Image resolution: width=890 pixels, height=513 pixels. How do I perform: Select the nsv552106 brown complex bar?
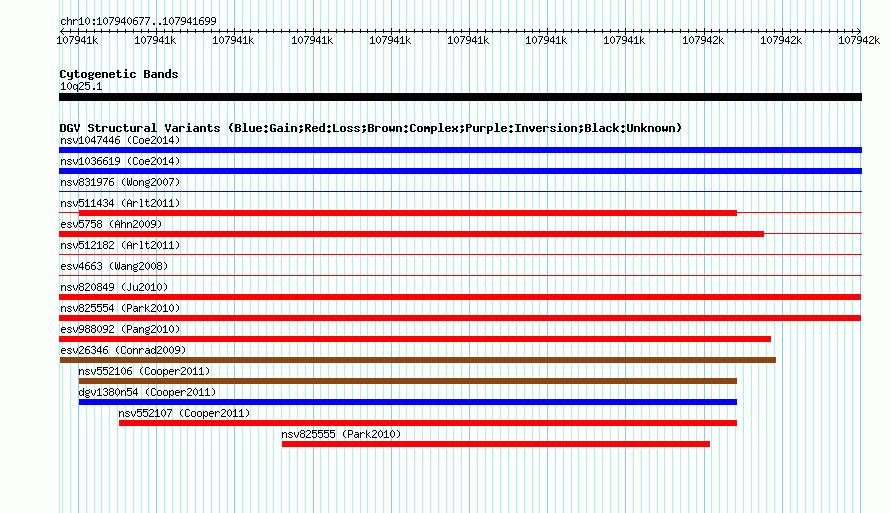click(408, 381)
